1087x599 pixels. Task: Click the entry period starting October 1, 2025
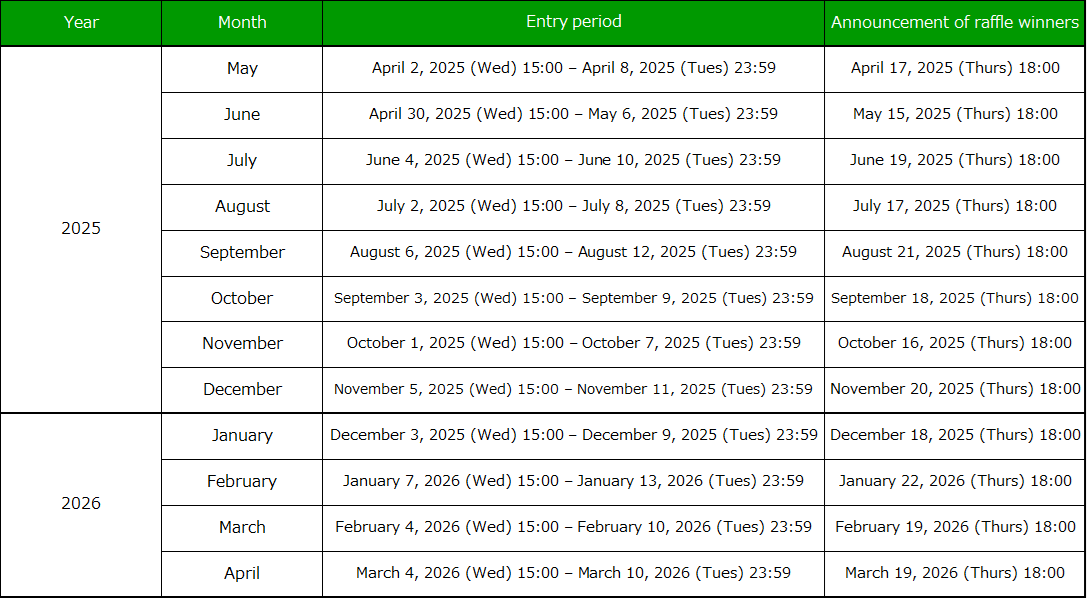[573, 343]
